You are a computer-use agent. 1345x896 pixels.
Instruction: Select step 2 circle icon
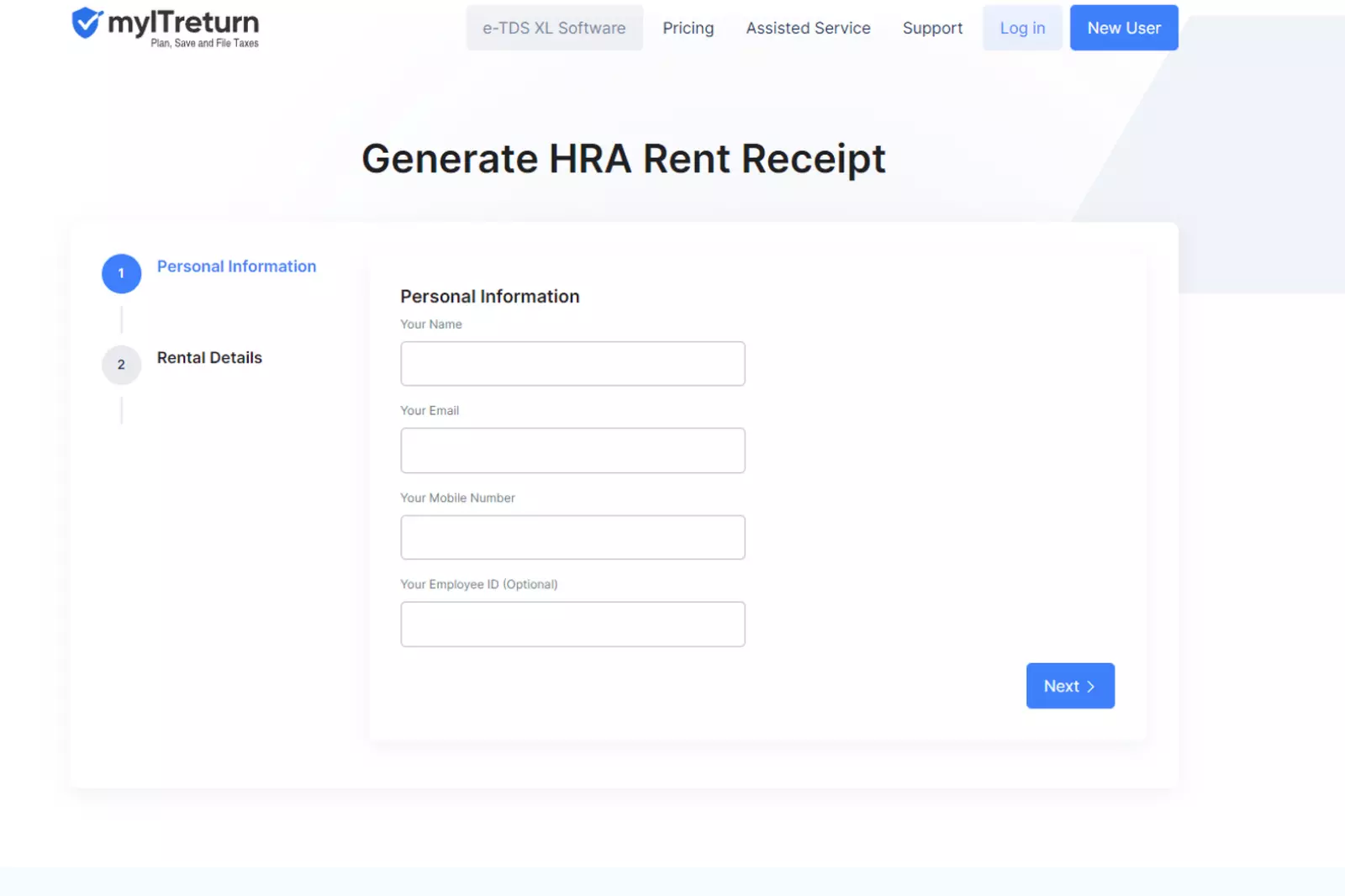click(121, 365)
